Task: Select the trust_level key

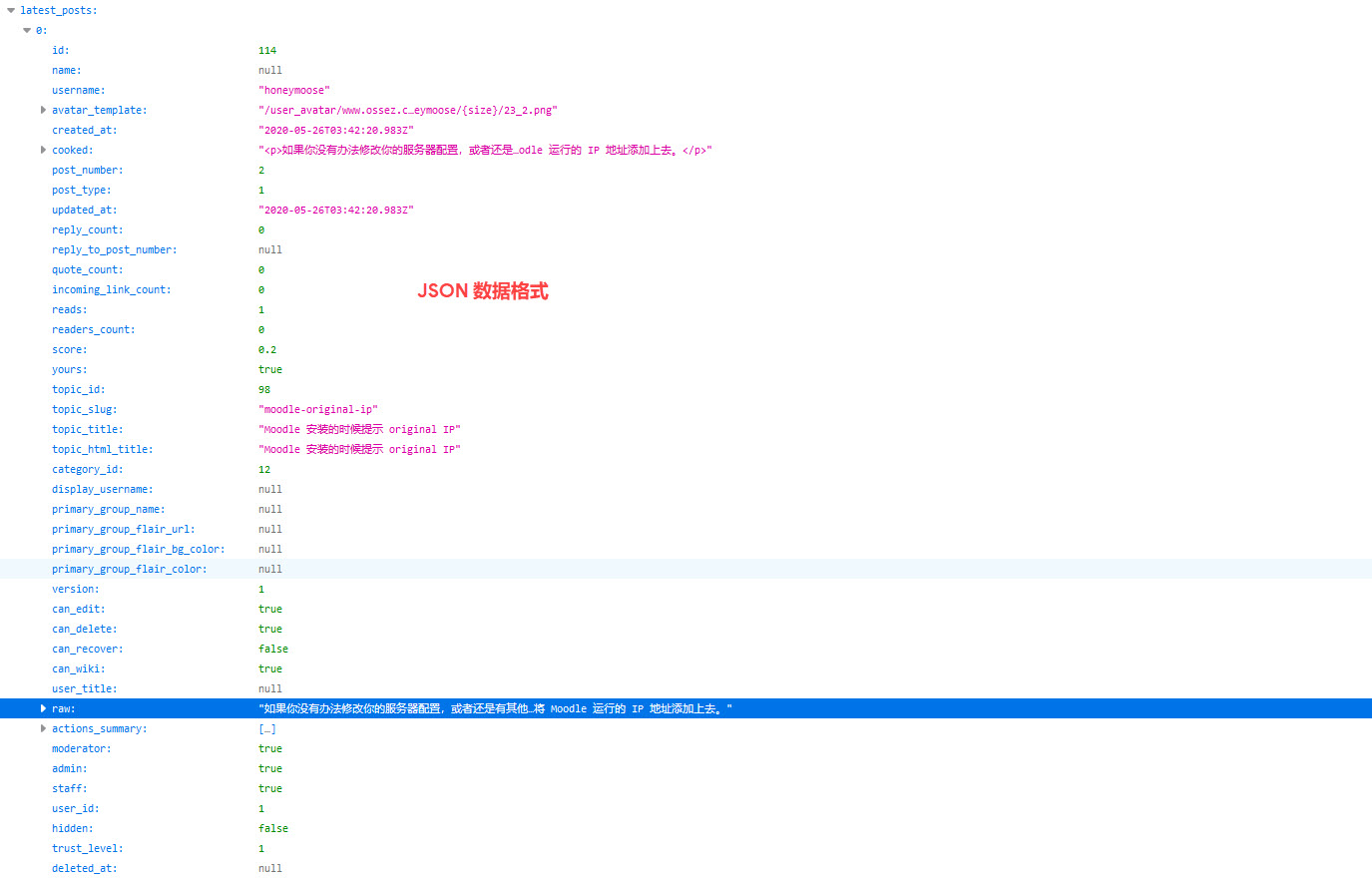Action: pyautogui.click(x=87, y=848)
